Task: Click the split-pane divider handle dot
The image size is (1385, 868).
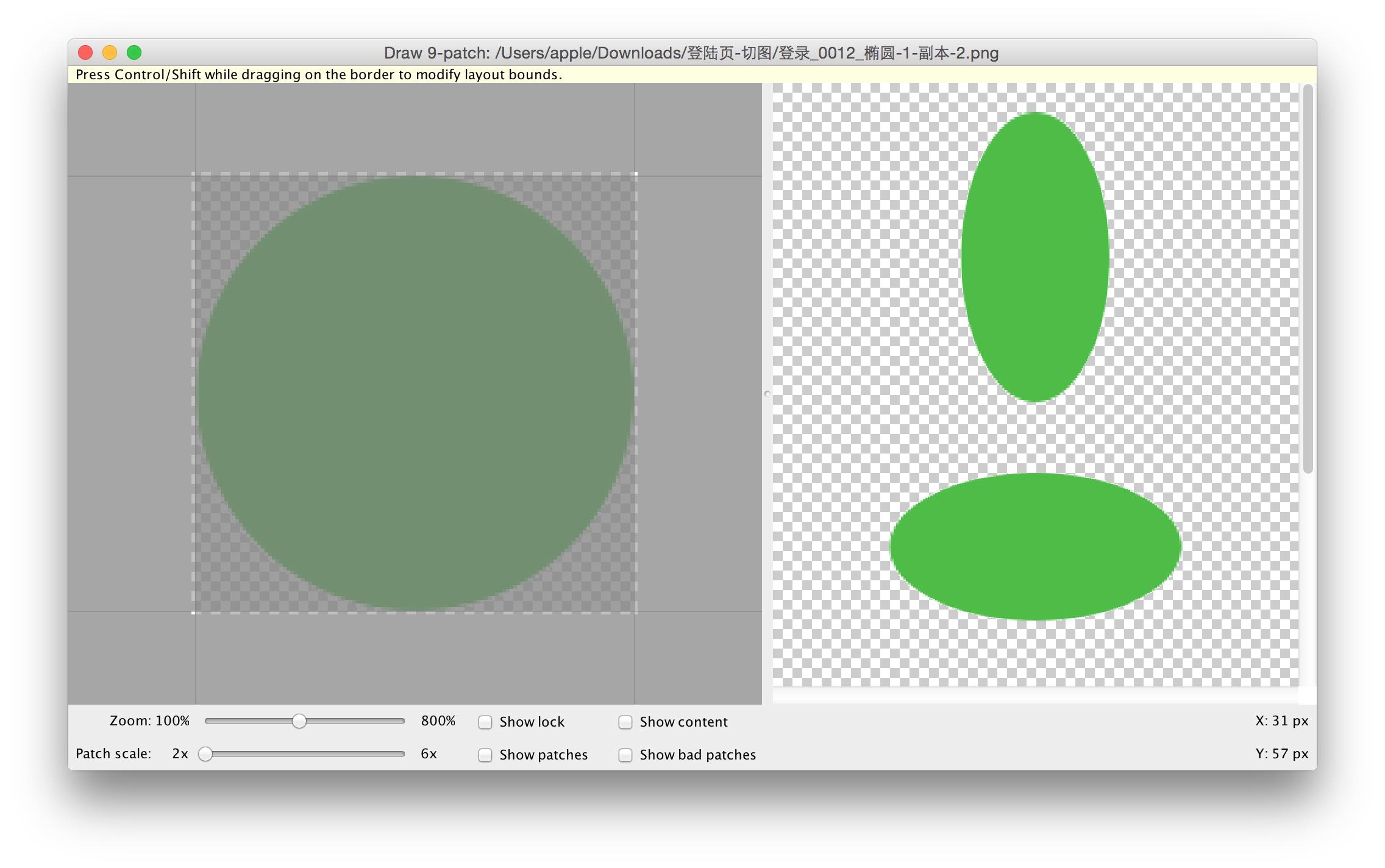Action: [x=767, y=394]
